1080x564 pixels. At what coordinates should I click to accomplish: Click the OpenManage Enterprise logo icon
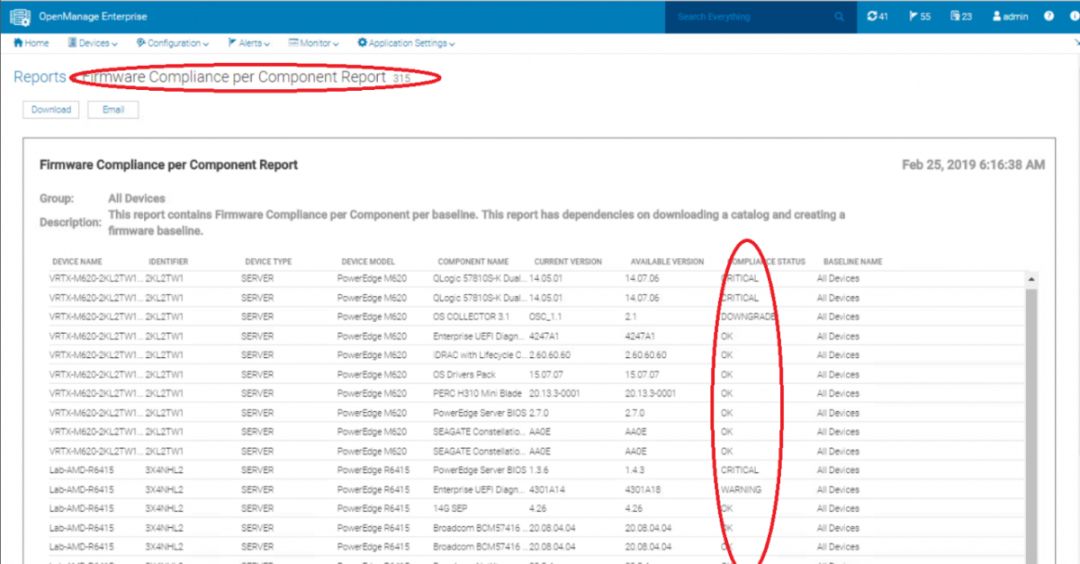click(x=20, y=17)
